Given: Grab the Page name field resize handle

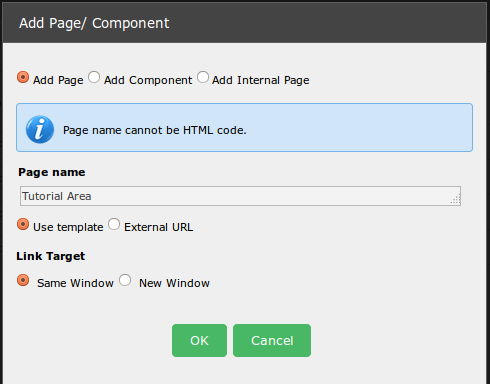Looking at the screenshot, I should coord(456,200).
